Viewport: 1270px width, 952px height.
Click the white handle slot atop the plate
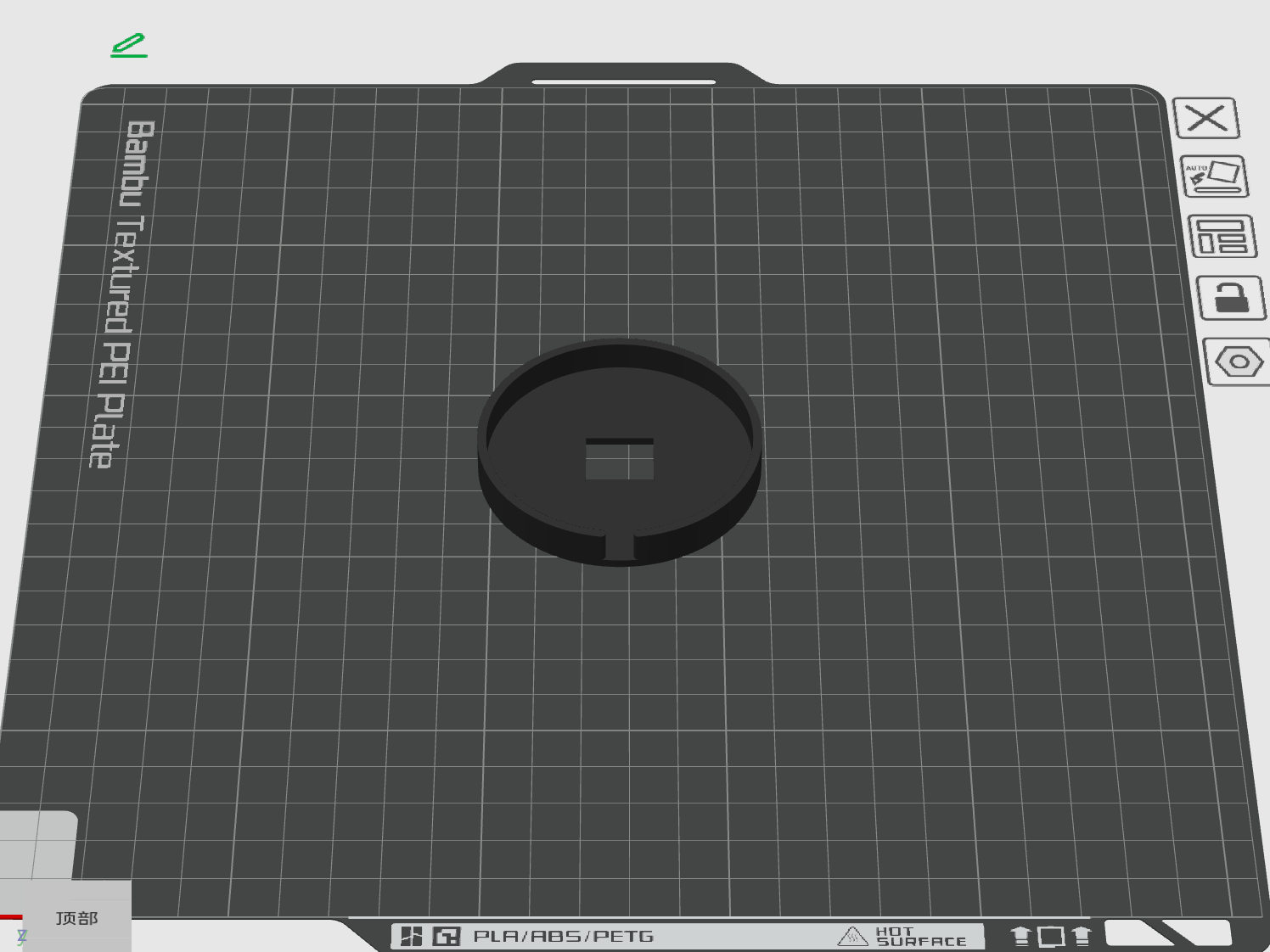[623, 82]
